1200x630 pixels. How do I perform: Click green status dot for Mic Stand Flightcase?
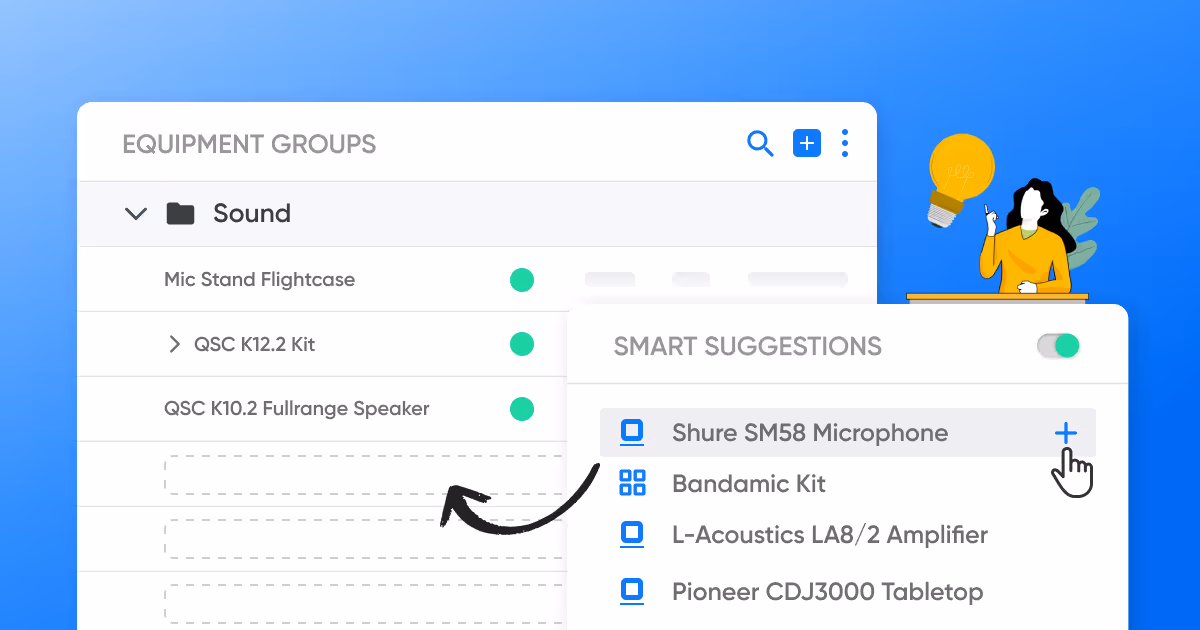[x=521, y=280]
